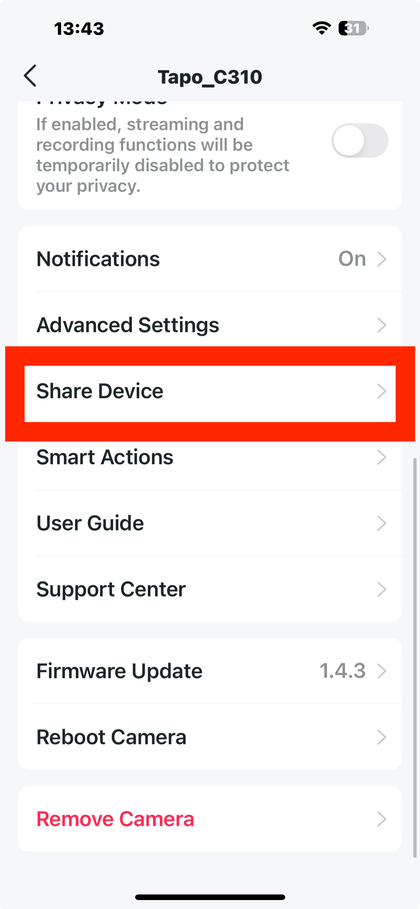The height and width of the screenshot is (909, 420).
Task: Open the User Guide
Action: (x=210, y=523)
